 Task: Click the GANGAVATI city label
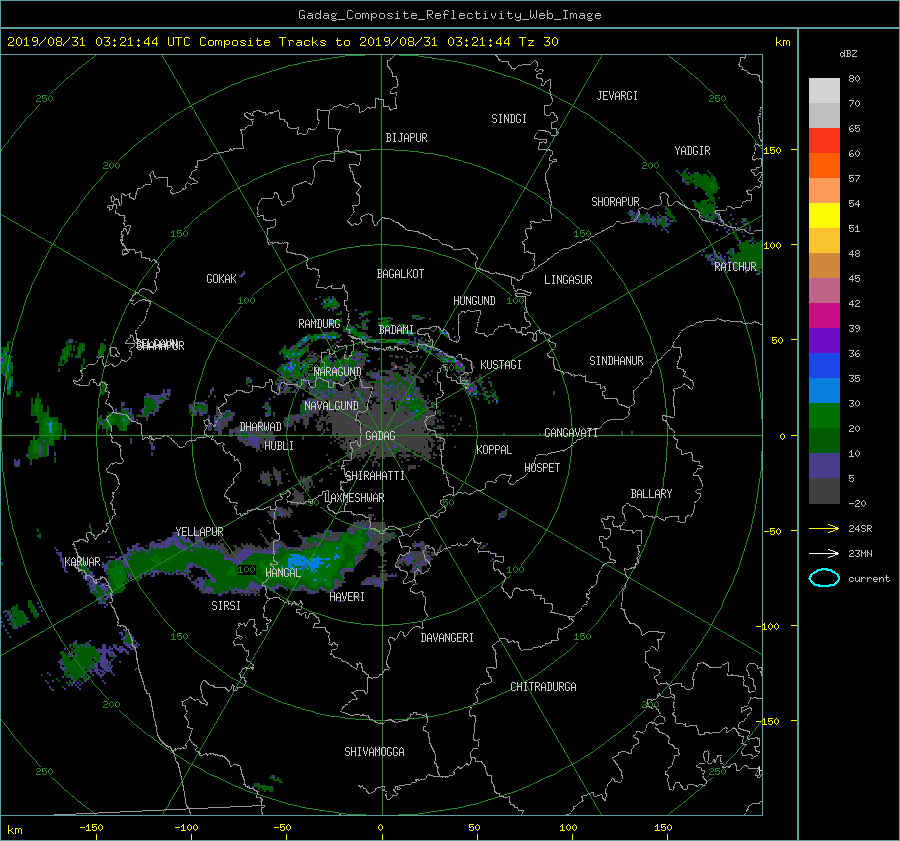(x=571, y=432)
